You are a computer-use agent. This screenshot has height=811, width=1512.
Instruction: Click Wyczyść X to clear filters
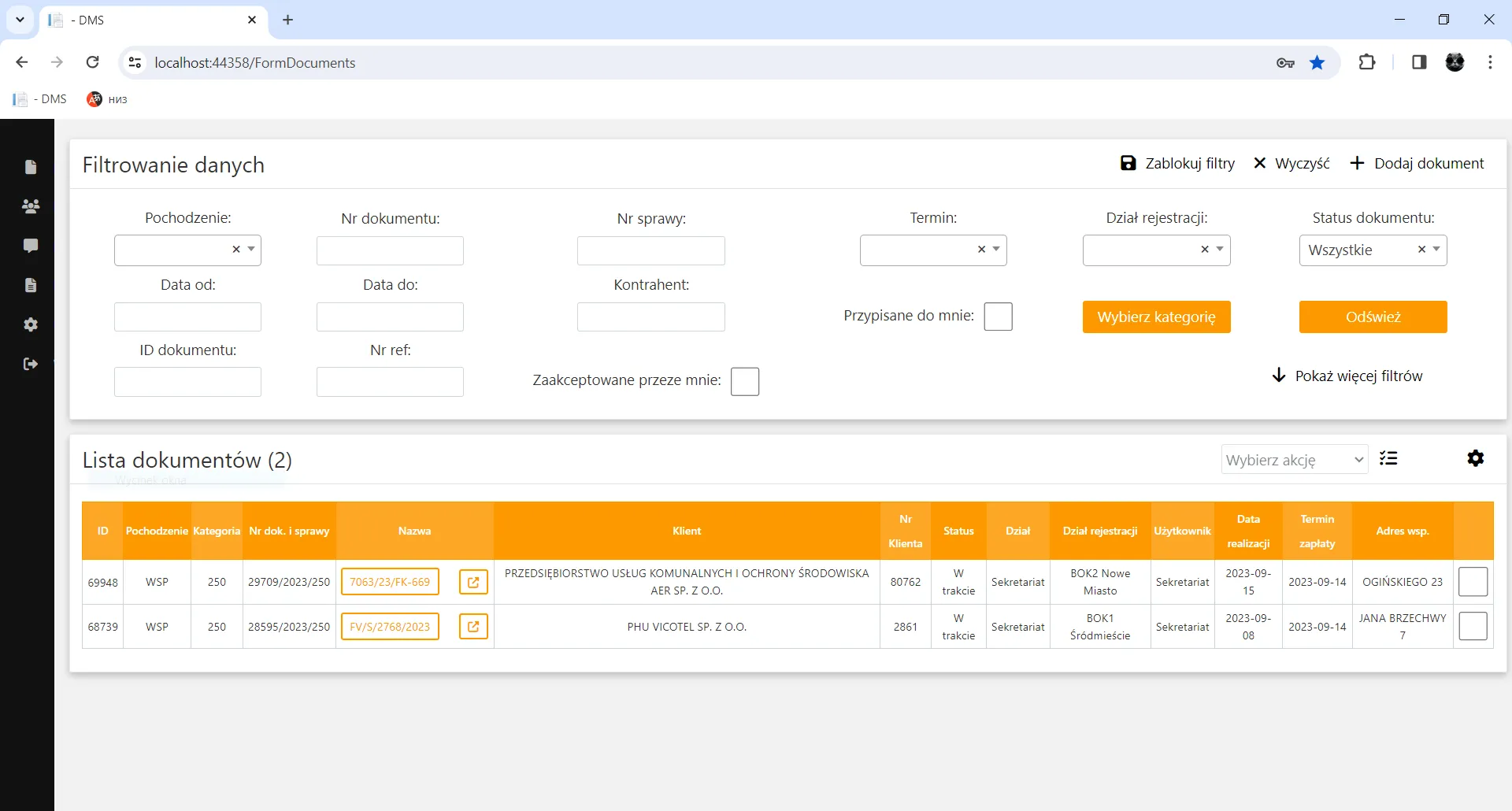pyautogui.click(x=1260, y=163)
